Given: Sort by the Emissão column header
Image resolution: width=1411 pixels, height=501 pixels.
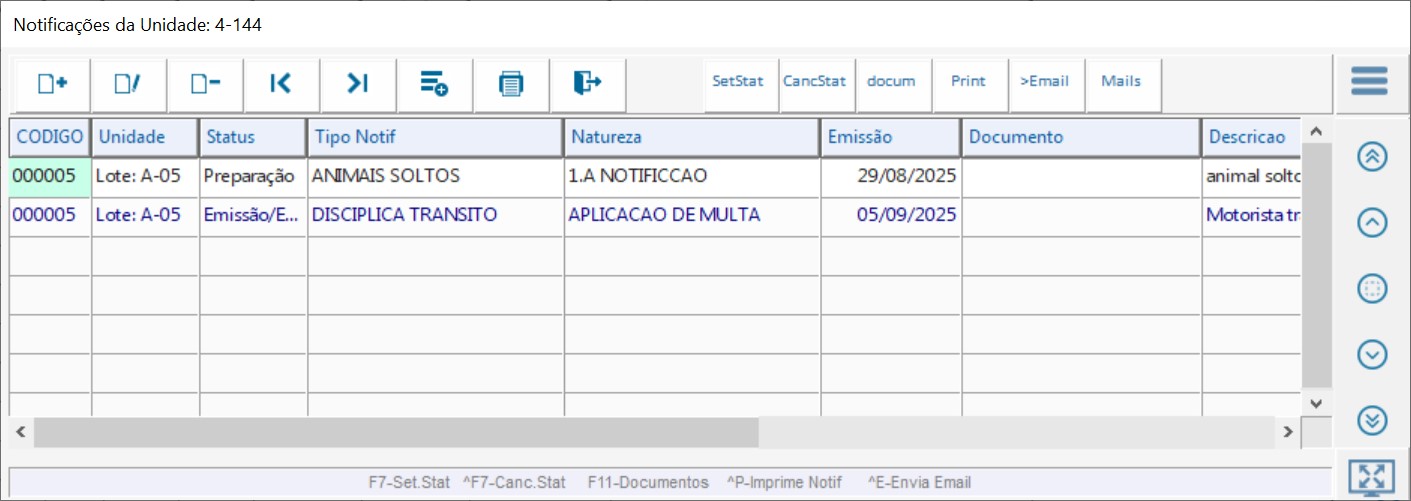Looking at the screenshot, I should point(889,137).
